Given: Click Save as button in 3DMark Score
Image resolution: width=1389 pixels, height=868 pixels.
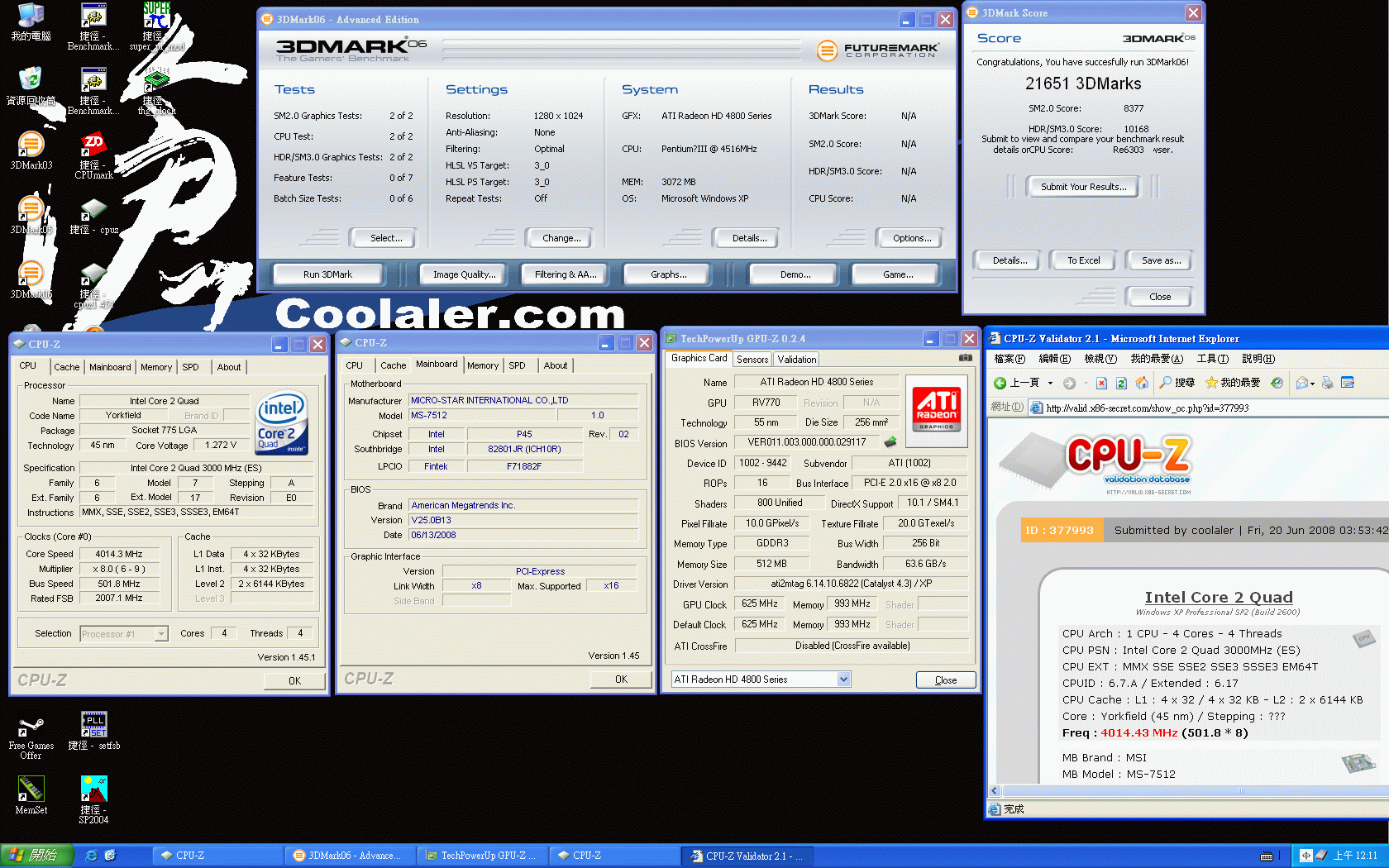Looking at the screenshot, I should [1161, 260].
